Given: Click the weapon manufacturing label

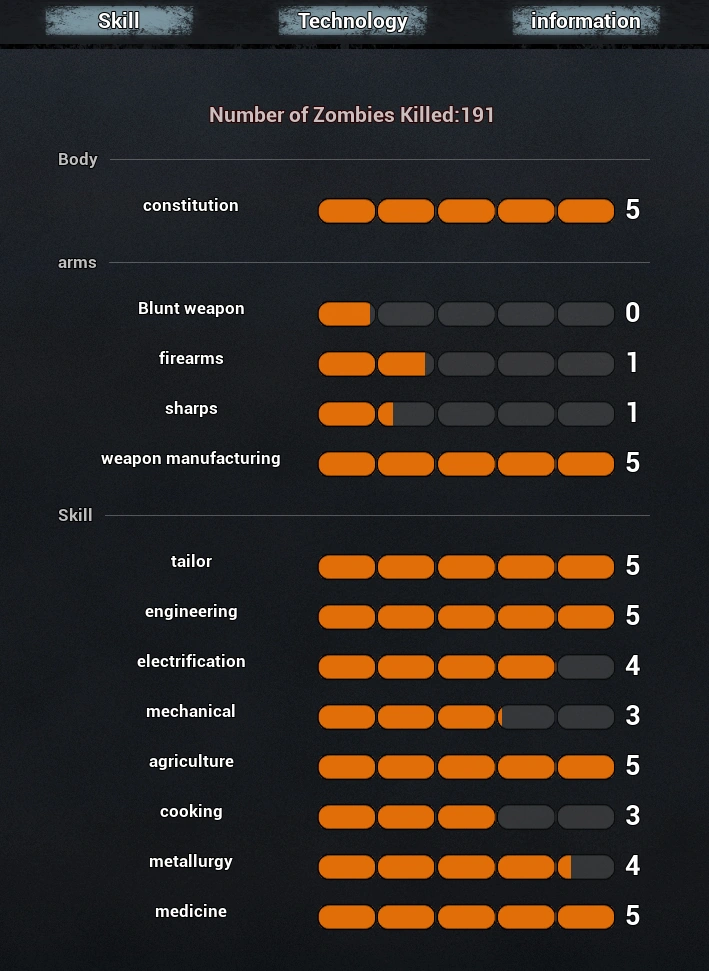Looking at the screenshot, I should pos(191,459).
